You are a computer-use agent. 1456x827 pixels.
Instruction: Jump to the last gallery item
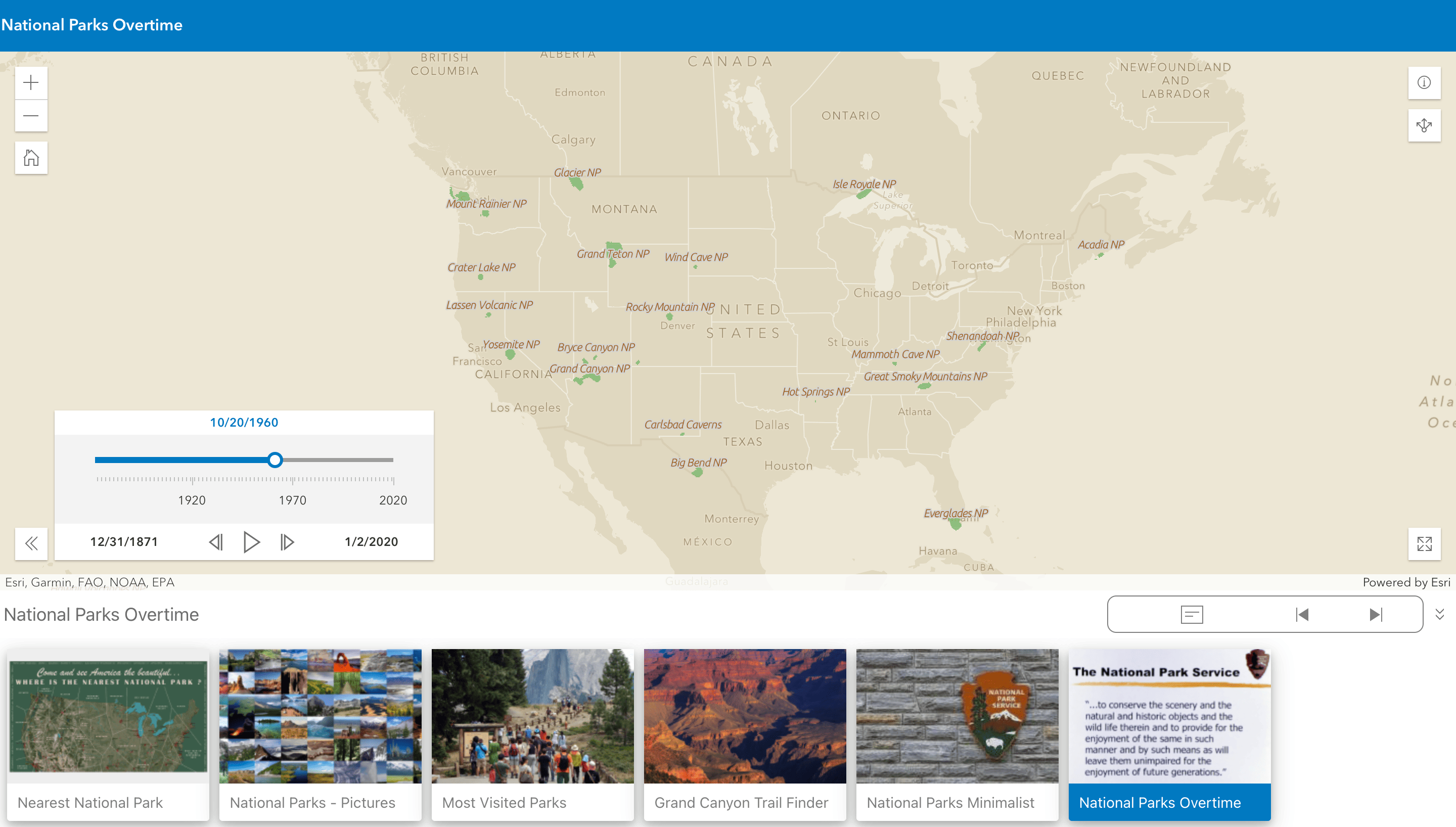pyautogui.click(x=1375, y=614)
